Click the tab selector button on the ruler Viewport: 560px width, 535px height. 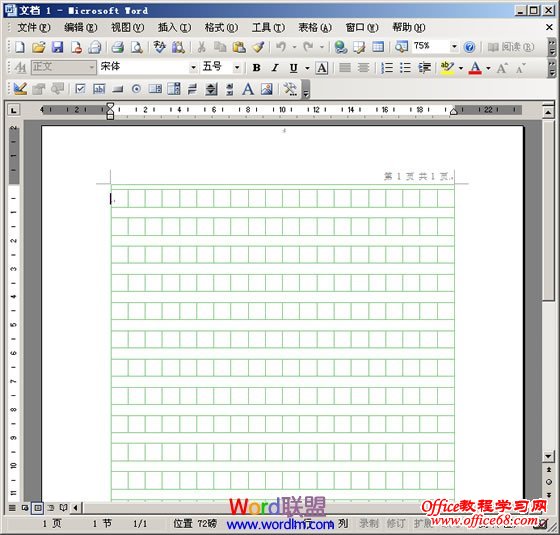pos(14,110)
